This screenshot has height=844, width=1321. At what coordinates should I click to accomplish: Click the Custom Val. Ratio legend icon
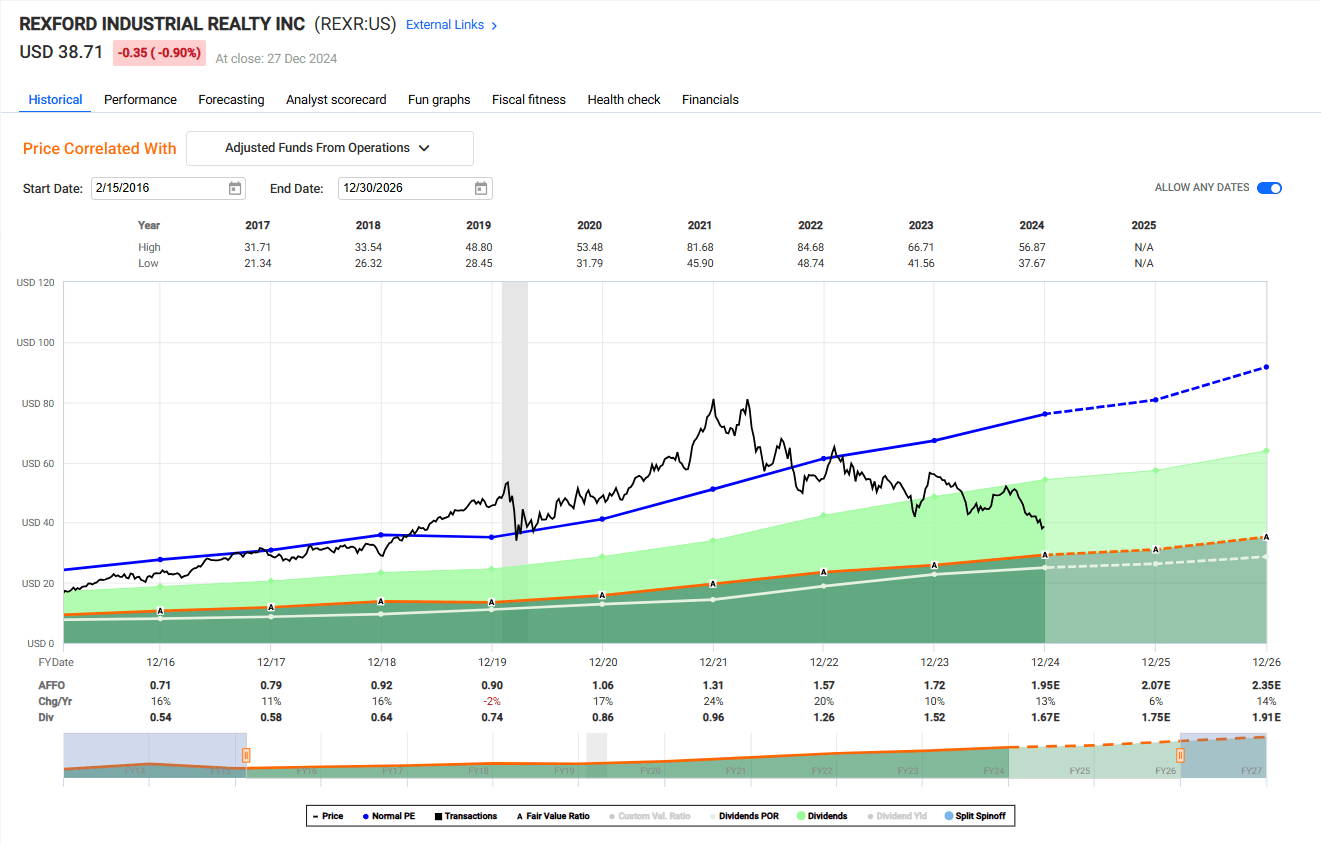point(611,815)
